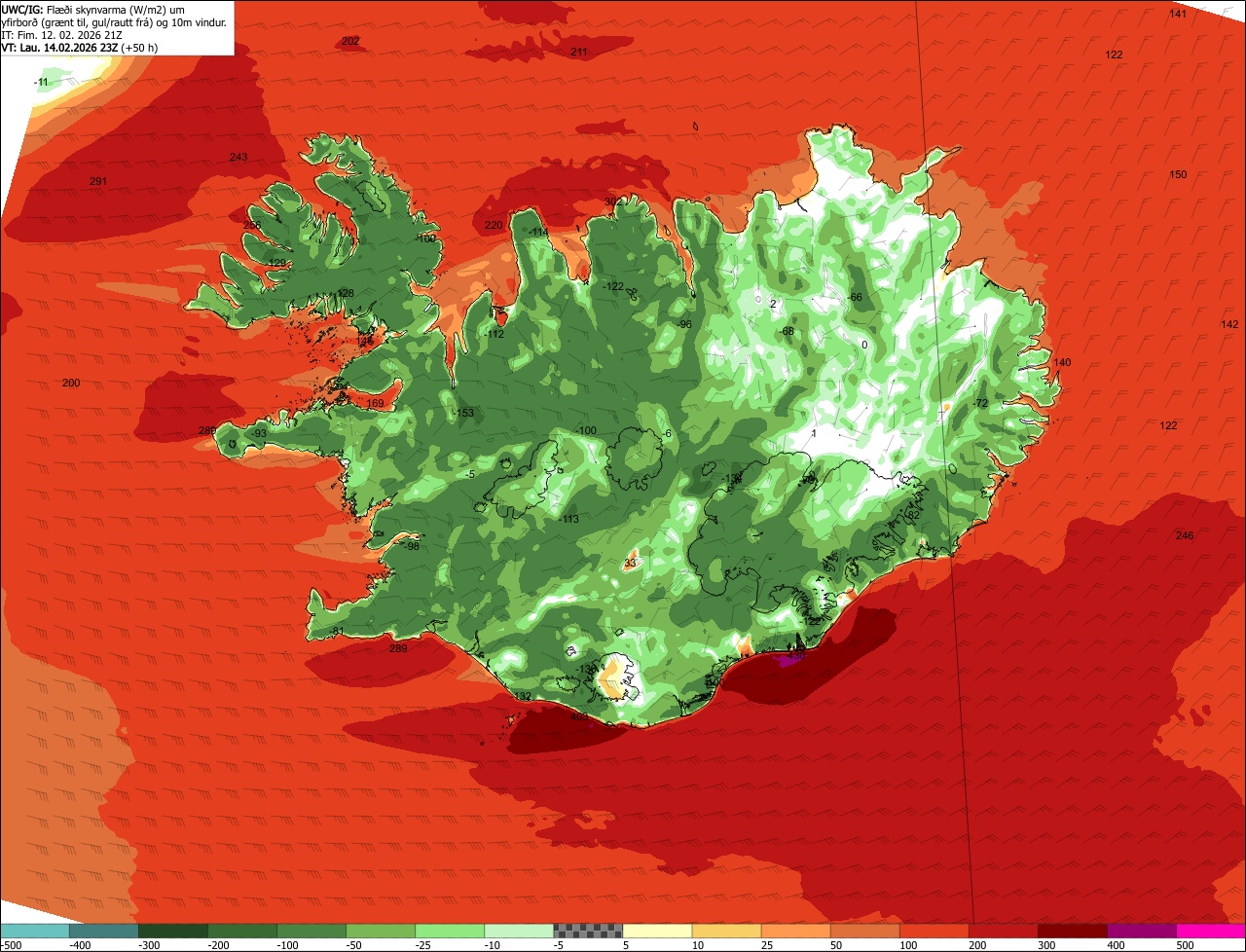This screenshot has height=952, width=1246.
Task: Click the flux value 291
Action: [x=97, y=181]
